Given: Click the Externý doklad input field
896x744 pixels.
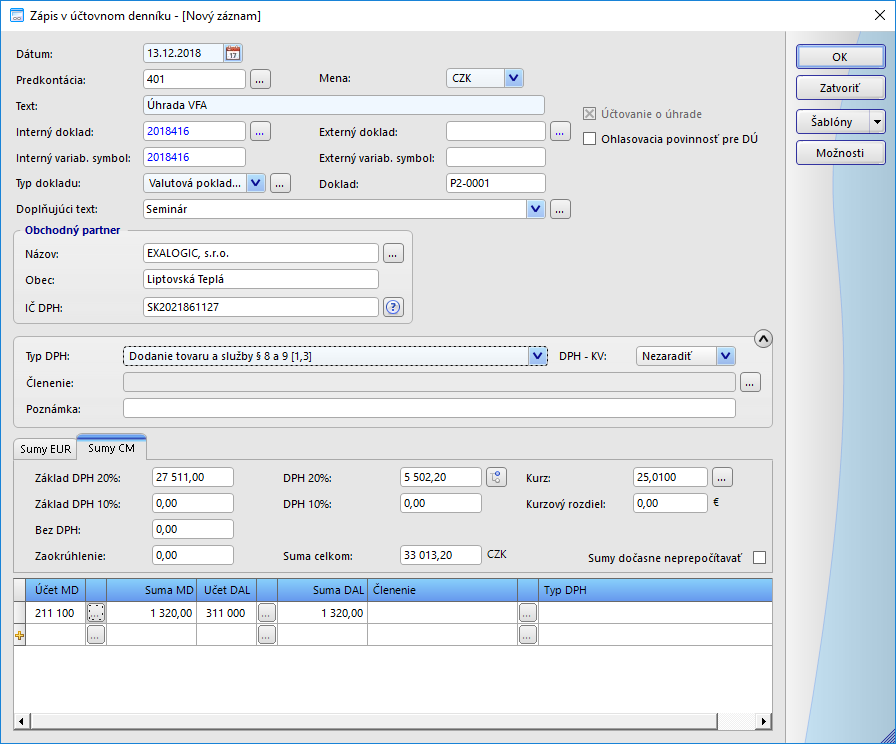Looking at the screenshot, I should pyautogui.click(x=495, y=131).
